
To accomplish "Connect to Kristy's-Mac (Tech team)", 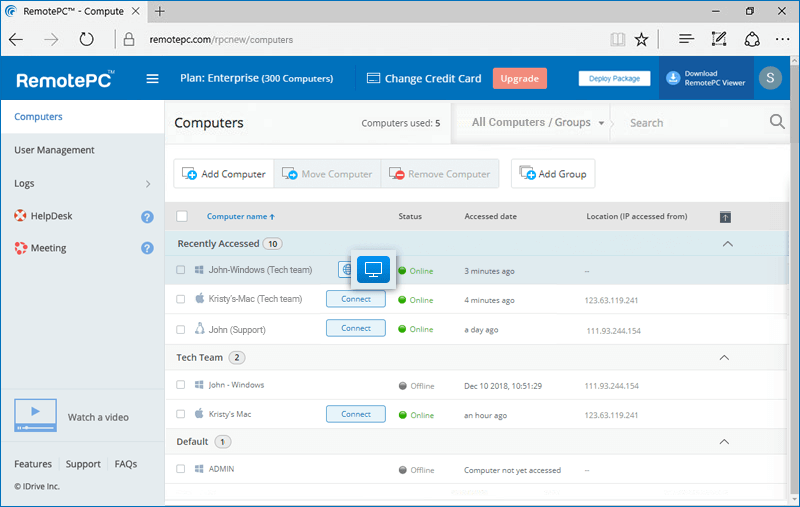I will pos(356,299).
